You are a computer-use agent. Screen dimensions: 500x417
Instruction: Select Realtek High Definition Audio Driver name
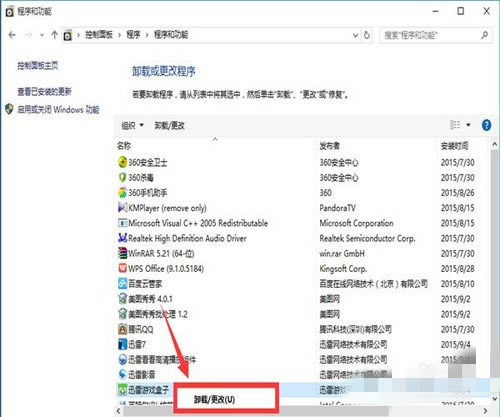tap(187, 238)
